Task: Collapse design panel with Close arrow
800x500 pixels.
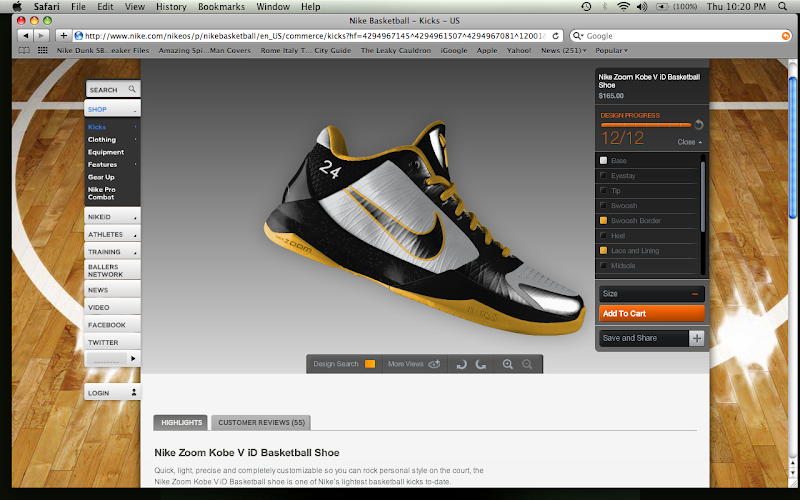Action: tap(690, 142)
